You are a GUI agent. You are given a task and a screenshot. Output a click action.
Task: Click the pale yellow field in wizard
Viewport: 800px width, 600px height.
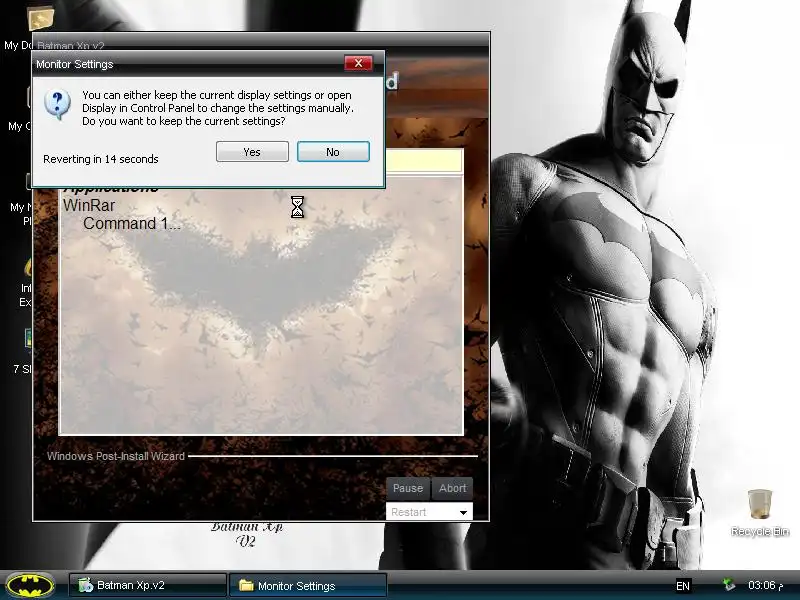pos(423,161)
